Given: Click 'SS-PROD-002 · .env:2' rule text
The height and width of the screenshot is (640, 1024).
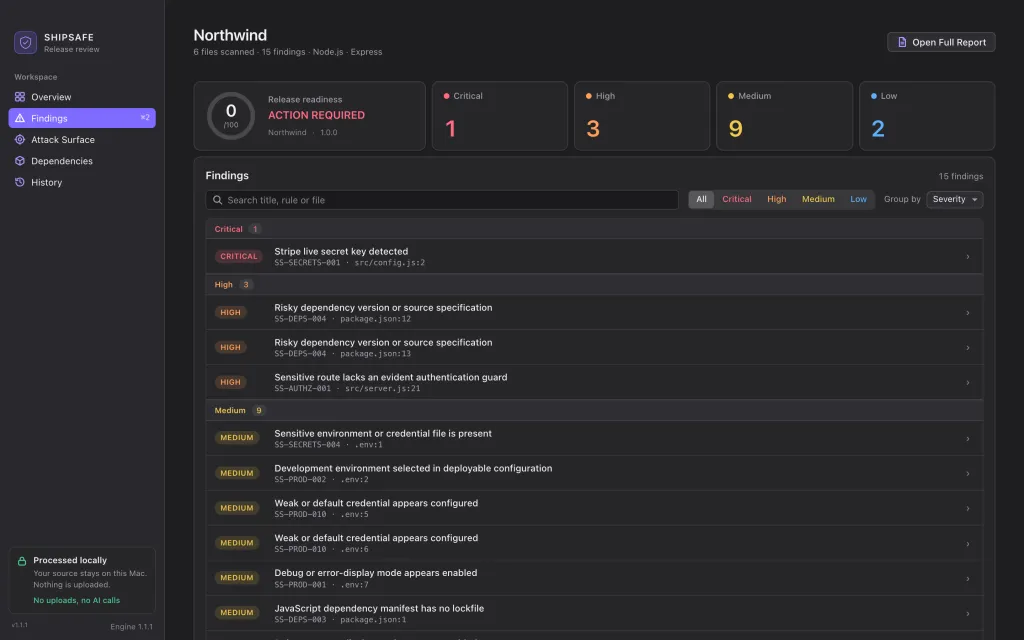Looking at the screenshot, I should click(321, 479).
